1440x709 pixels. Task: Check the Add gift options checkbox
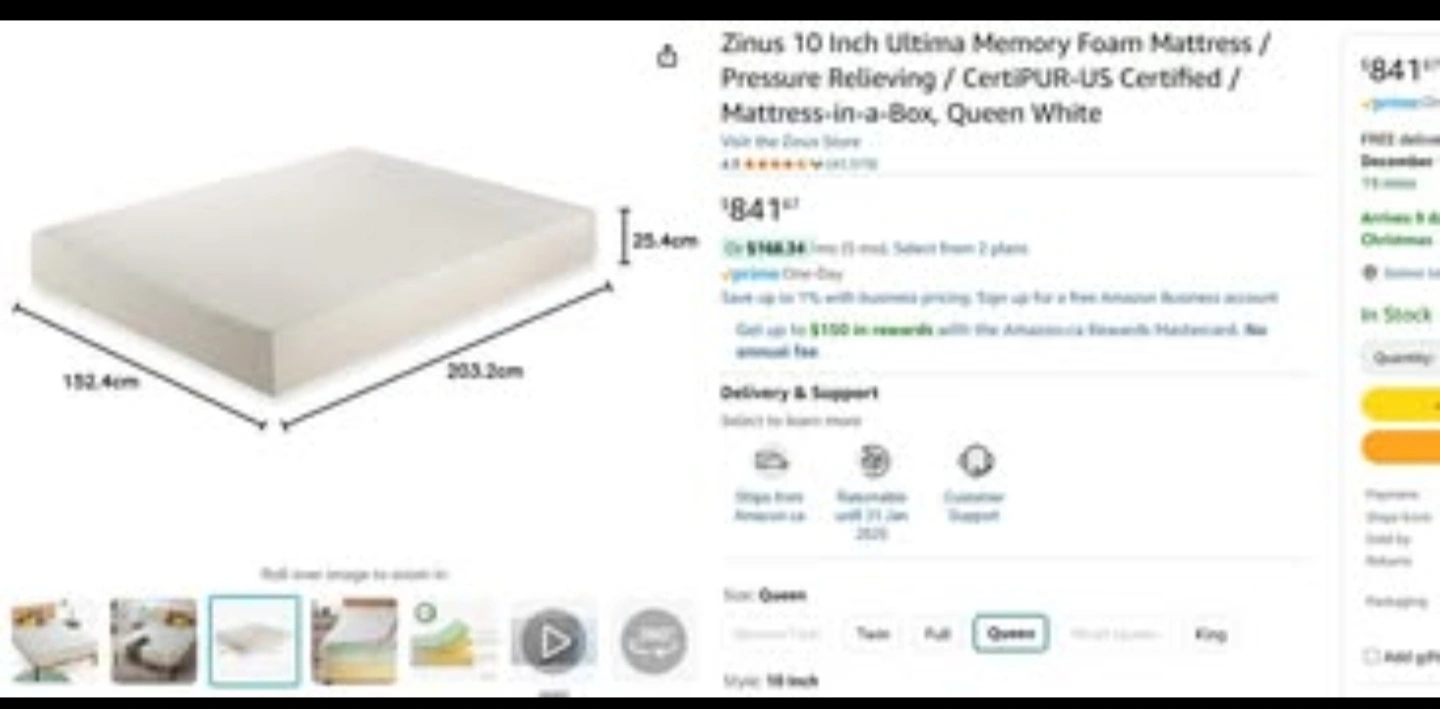pos(1371,656)
